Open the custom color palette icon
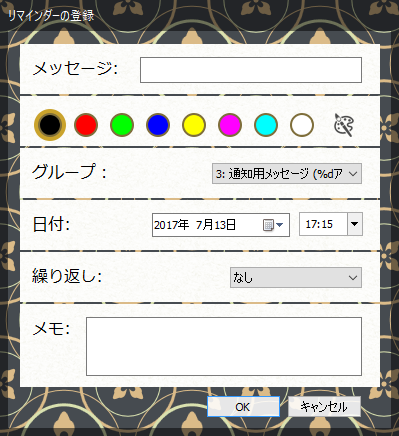399x436 pixels. (x=344, y=125)
